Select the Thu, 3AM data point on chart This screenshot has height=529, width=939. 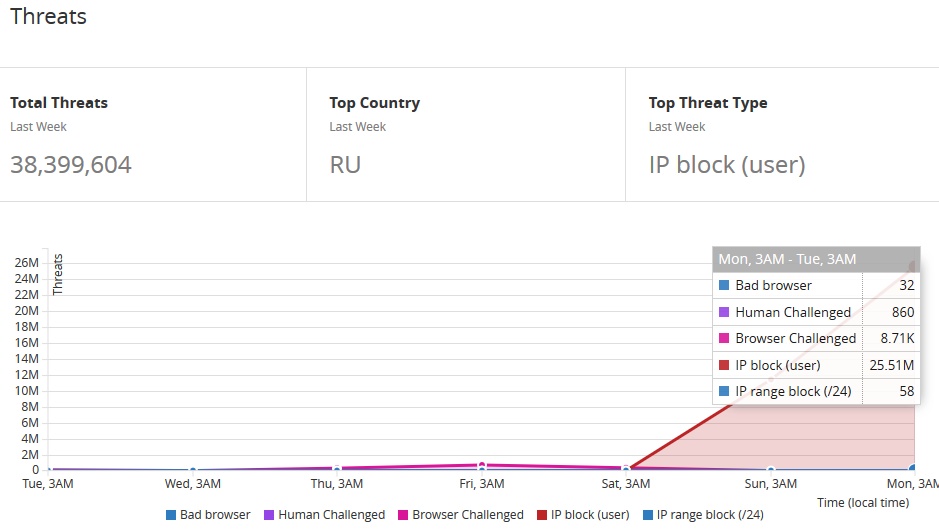pyautogui.click(x=337, y=468)
